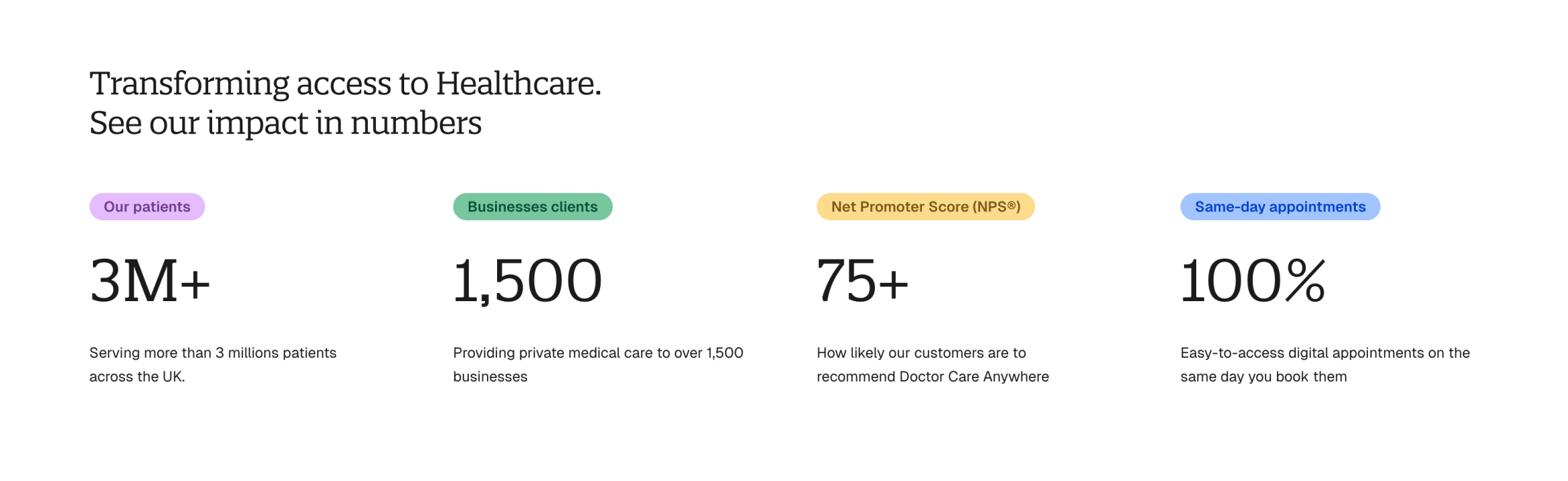Click "How likely our customers are to" text

921,353
